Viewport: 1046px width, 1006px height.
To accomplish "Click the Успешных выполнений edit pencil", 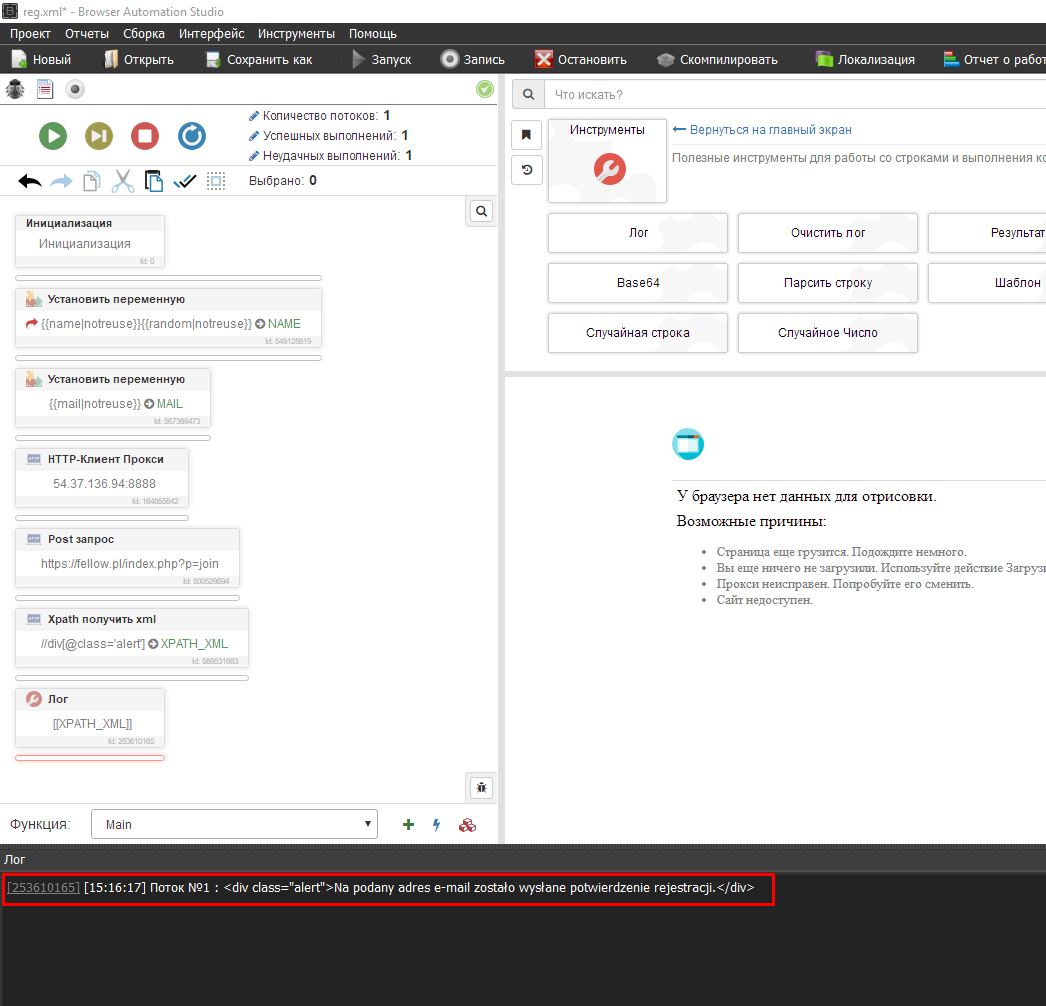I will pyautogui.click(x=253, y=136).
